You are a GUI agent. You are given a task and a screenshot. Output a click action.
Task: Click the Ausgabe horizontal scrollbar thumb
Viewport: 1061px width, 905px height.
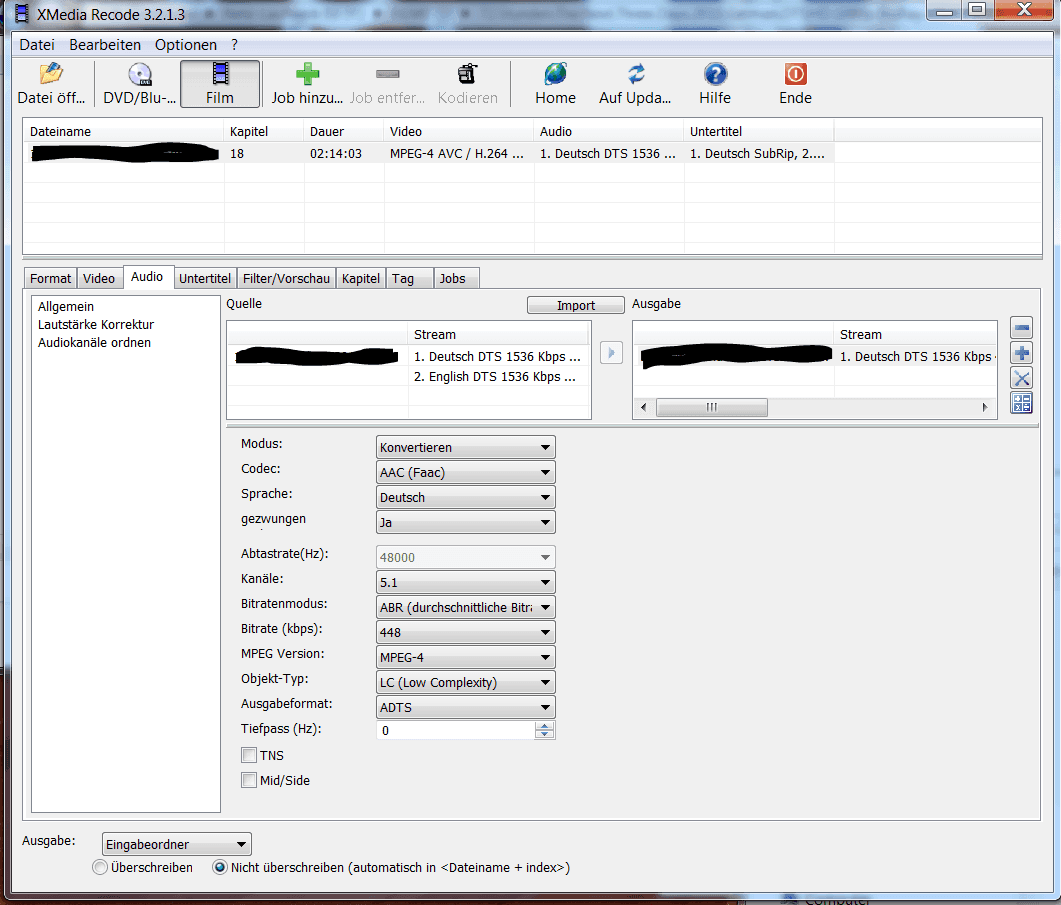pyautogui.click(x=711, y=407)
